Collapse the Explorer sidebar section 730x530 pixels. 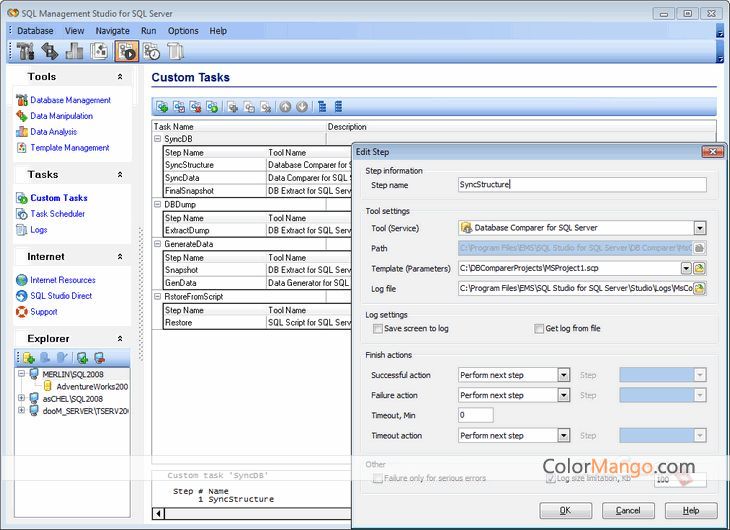click(x=120, y=339)
